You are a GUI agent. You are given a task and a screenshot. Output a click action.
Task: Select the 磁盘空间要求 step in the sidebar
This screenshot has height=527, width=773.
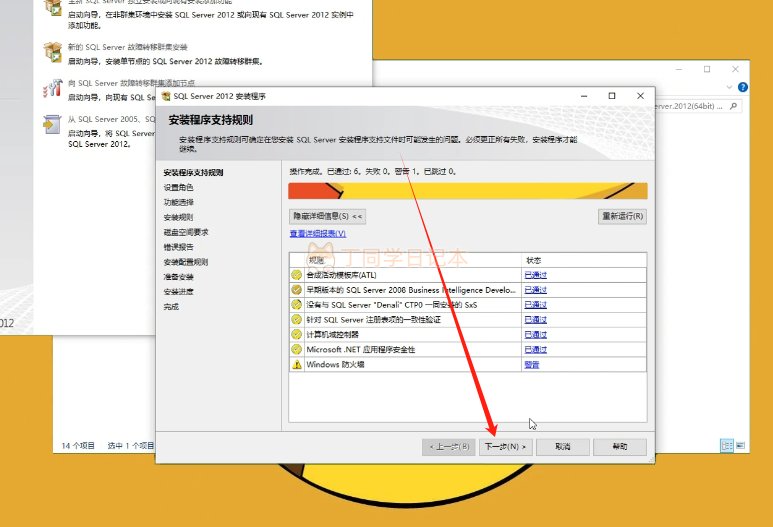(186, 232)
